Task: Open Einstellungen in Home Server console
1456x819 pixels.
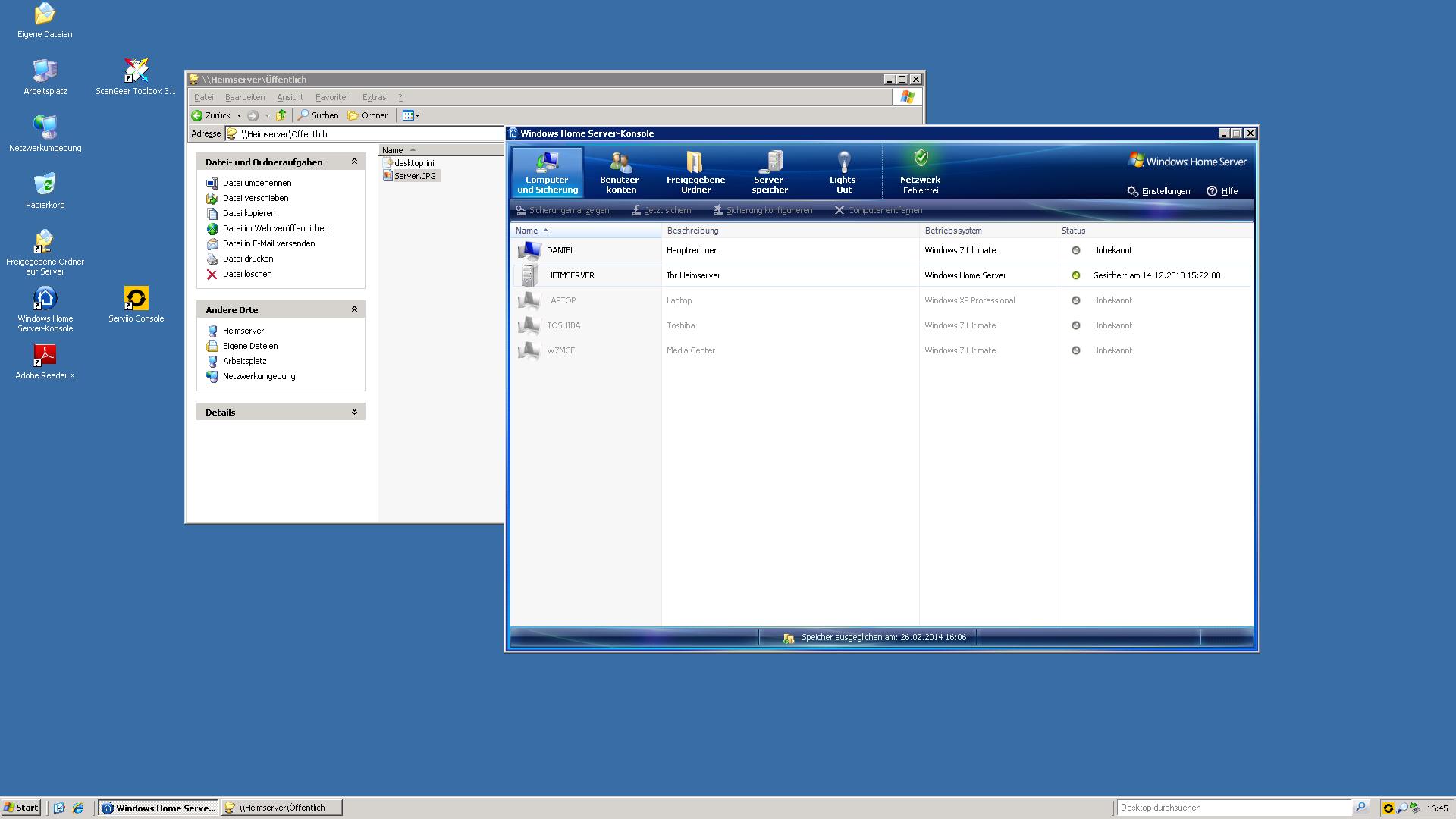Action: (x=1158, y=191)
